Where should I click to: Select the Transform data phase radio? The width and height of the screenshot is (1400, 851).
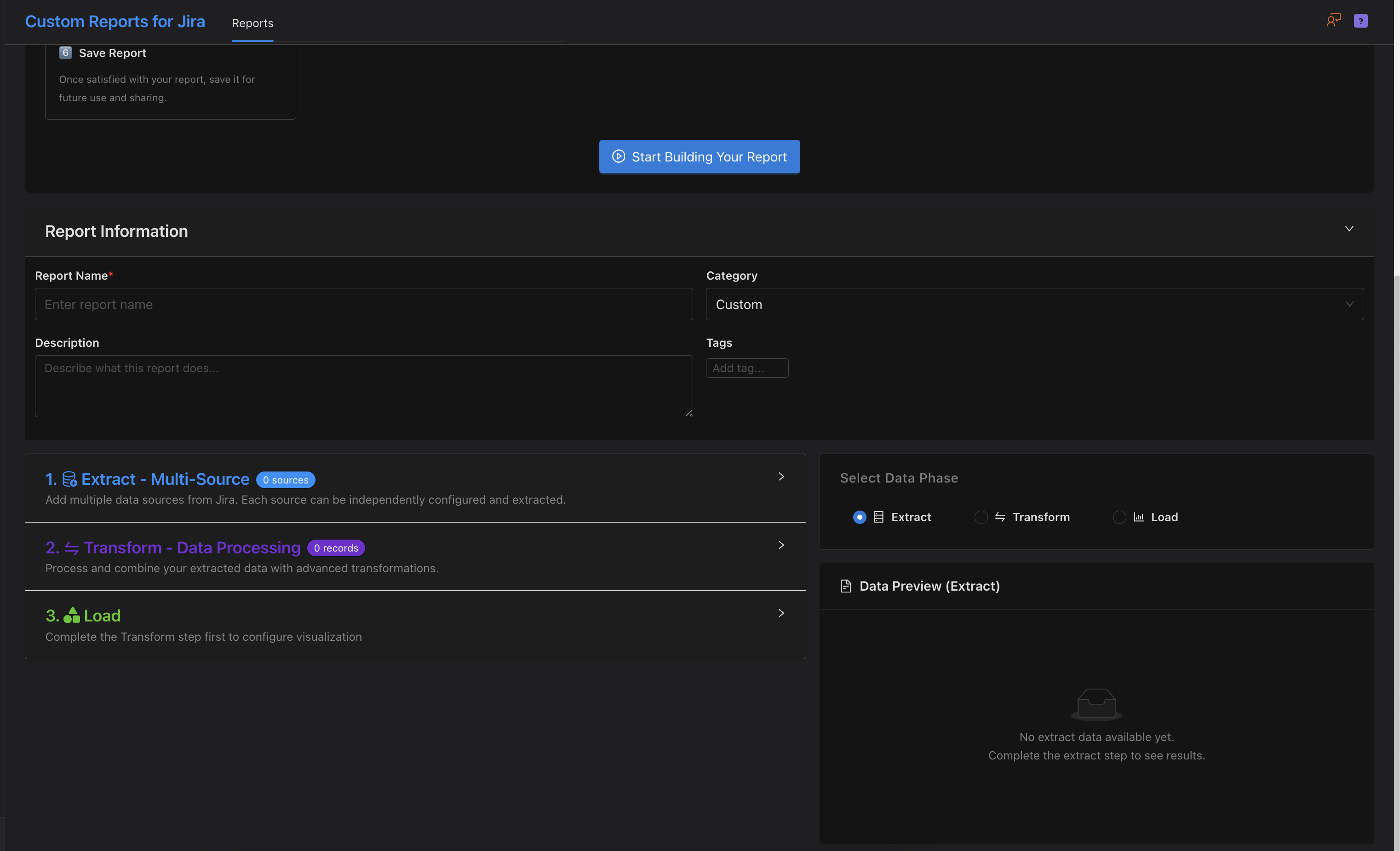(x=981, y=517)
